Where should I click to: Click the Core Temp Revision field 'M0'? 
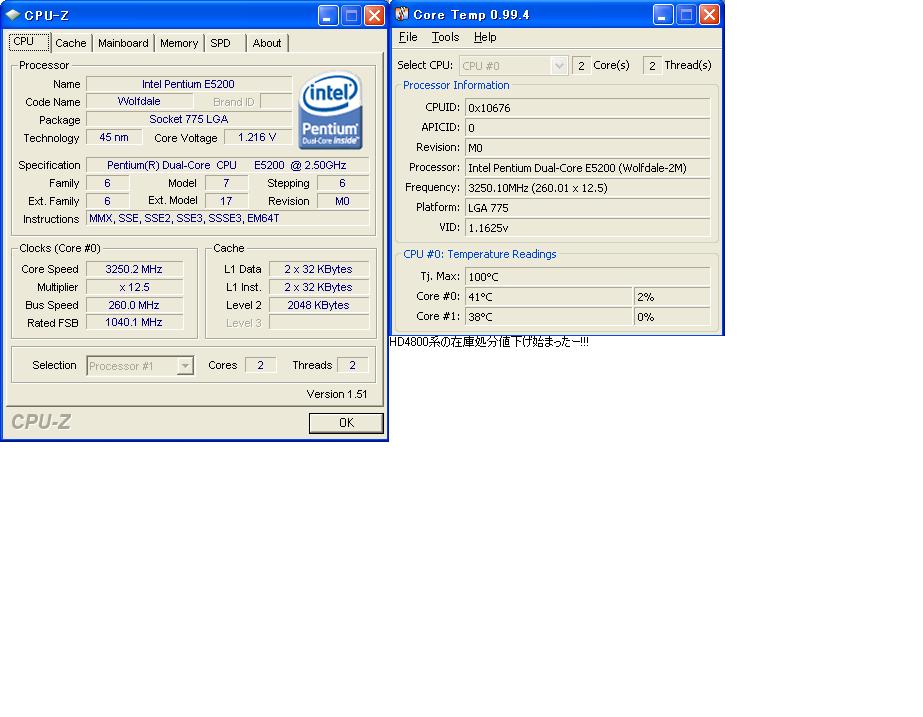(x=587, y=148)
